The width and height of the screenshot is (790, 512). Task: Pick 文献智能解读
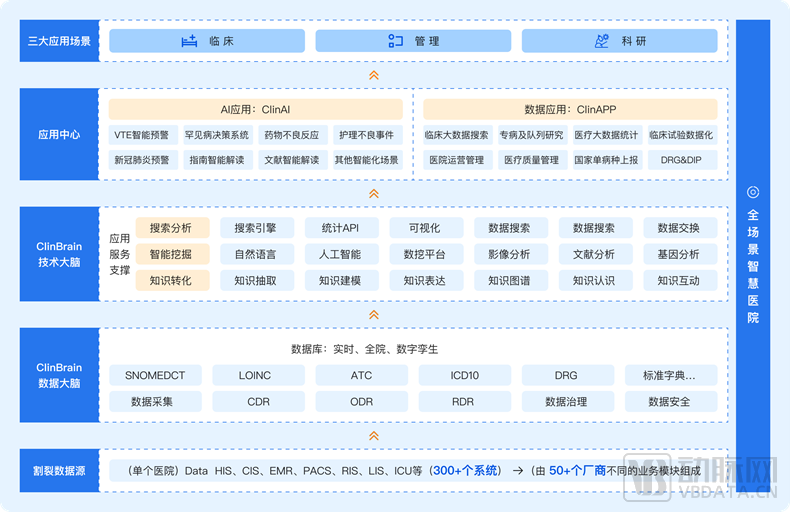(x=293, y=160)
